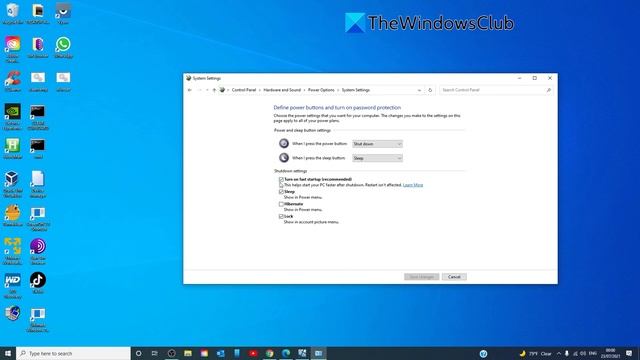Toggle Turn on fast startup checkbox
Screen dimensions: 640x360
click(281, 179)
